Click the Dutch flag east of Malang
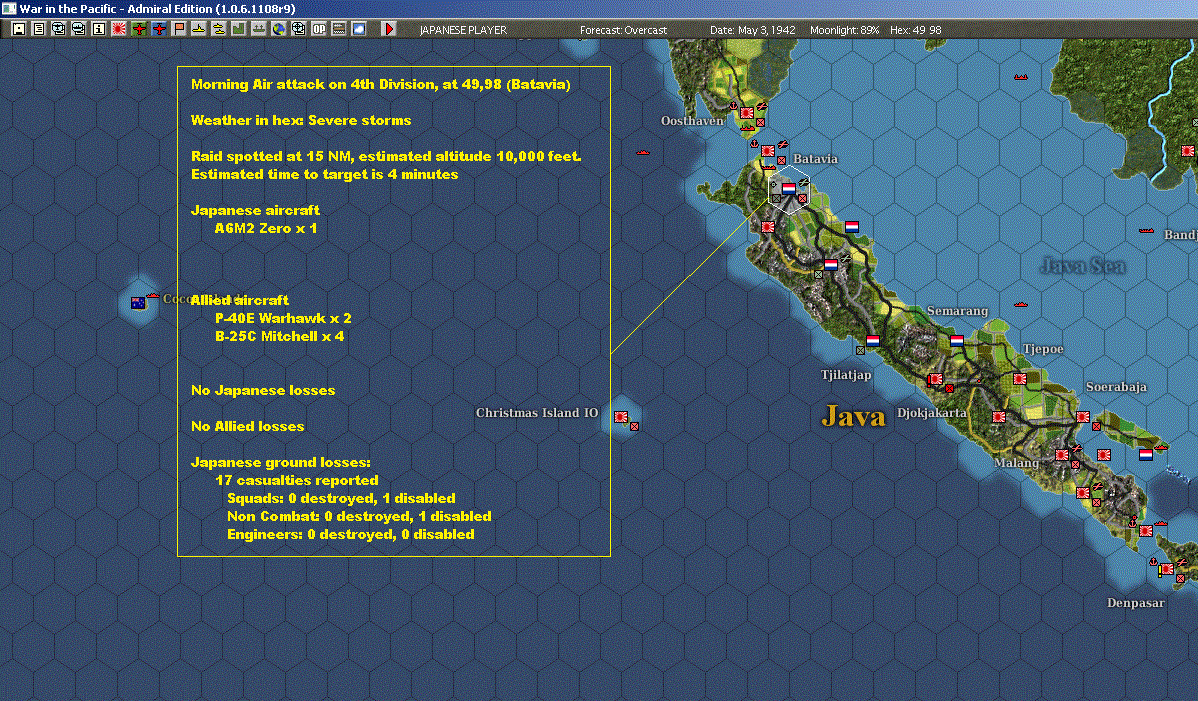 coord(1145,455)
